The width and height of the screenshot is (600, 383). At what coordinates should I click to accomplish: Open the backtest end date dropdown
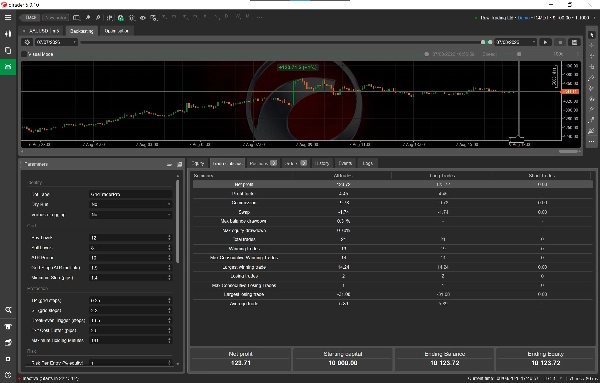click(515, 42)
